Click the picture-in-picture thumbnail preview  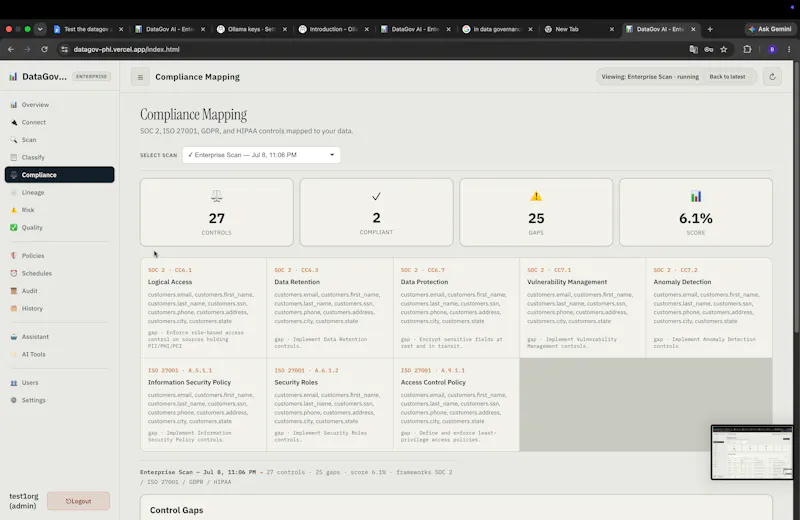pos(752,453)
